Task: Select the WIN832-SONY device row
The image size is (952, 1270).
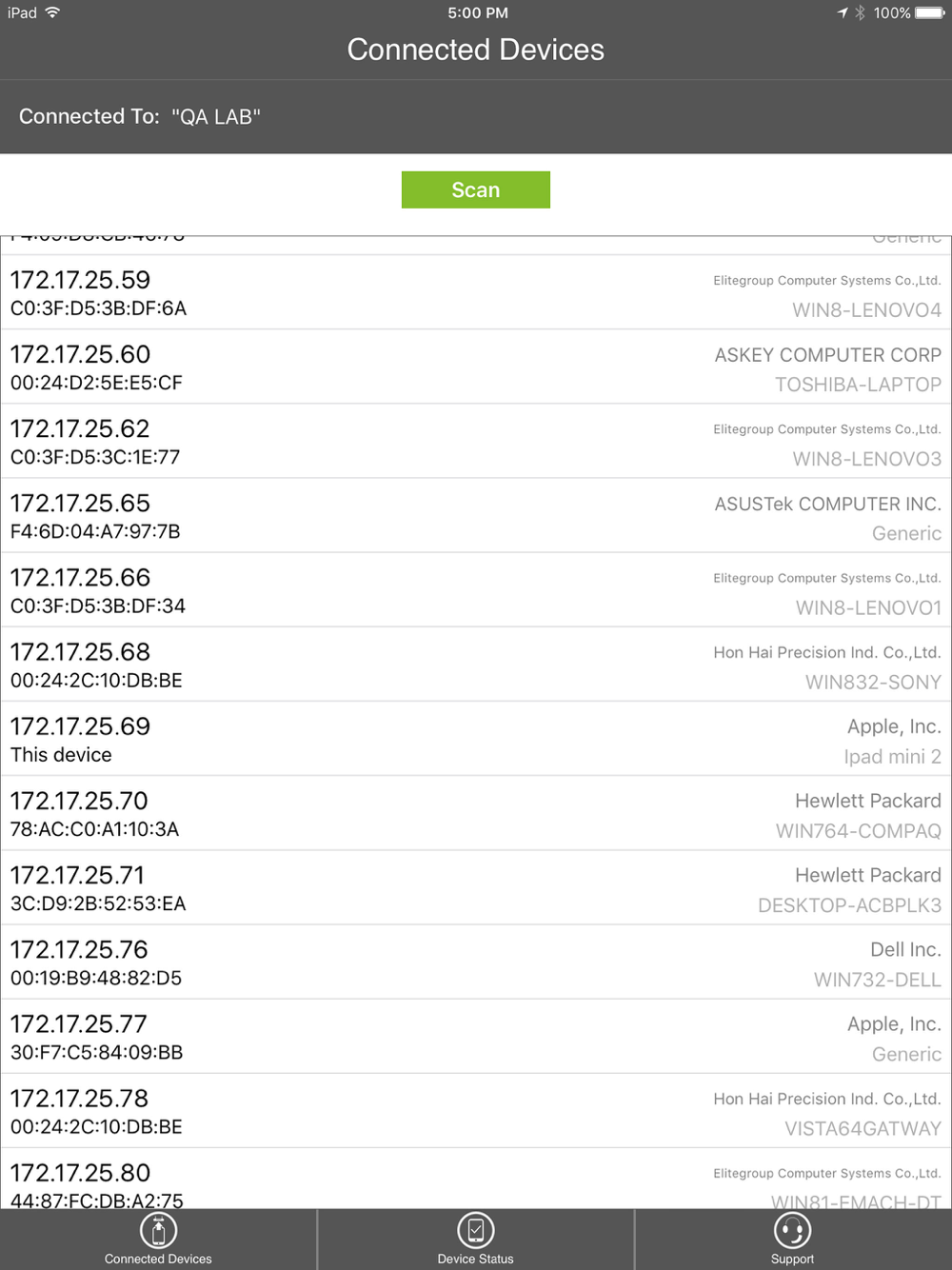Action: tap(476, 665)
